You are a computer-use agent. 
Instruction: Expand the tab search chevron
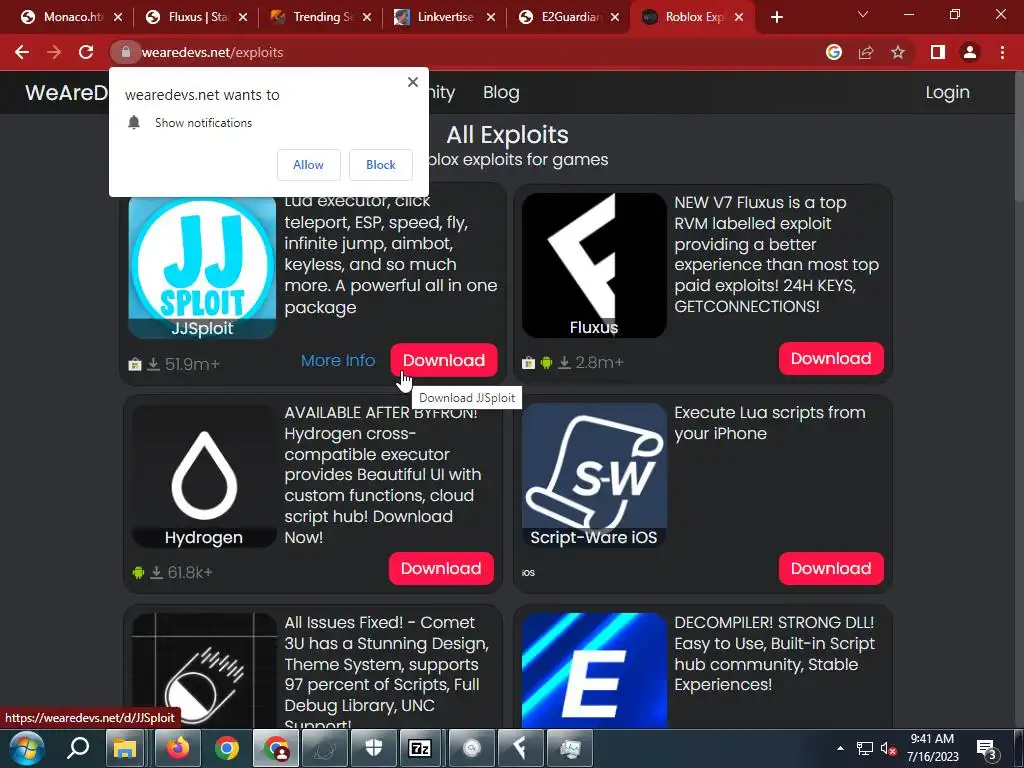pos(863,14)
